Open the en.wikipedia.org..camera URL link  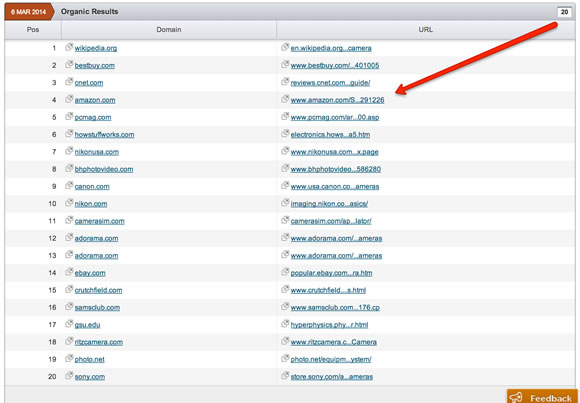331,48
